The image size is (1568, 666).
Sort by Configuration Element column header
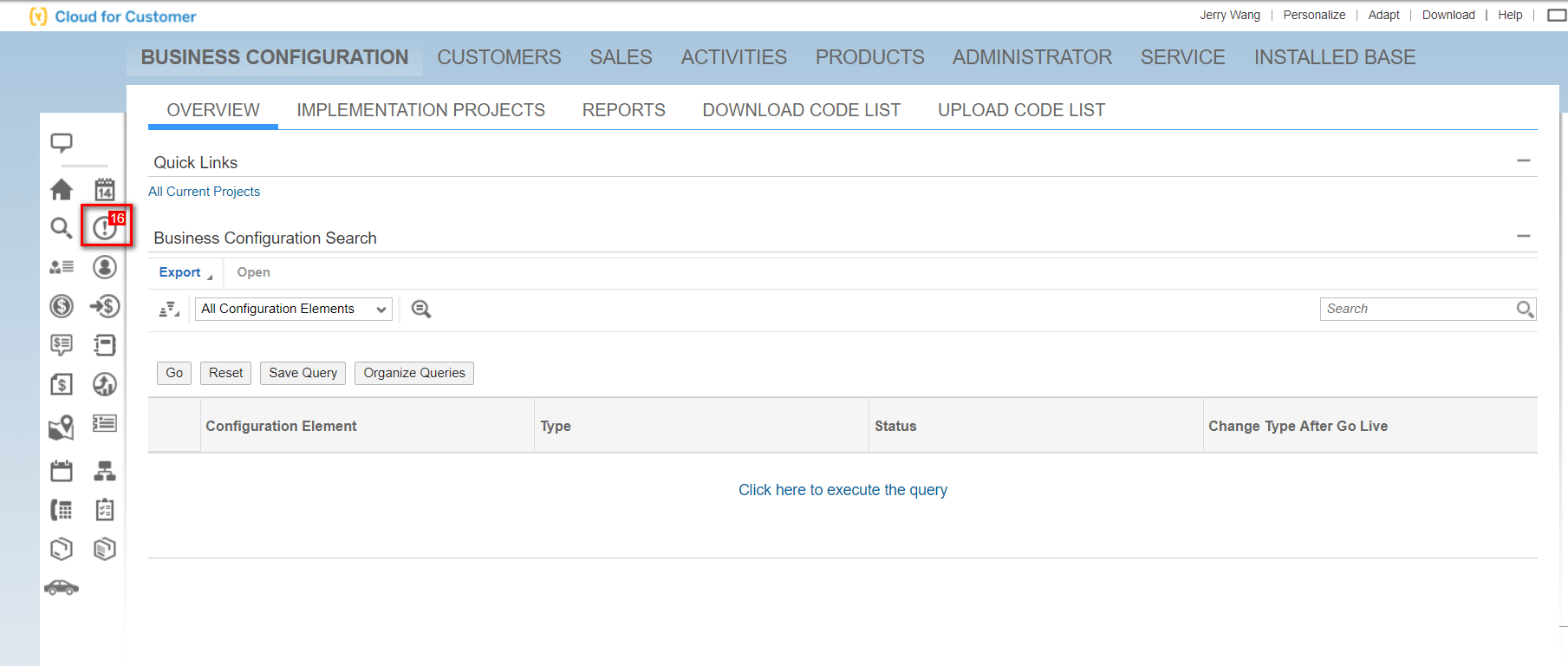[368, 426]
